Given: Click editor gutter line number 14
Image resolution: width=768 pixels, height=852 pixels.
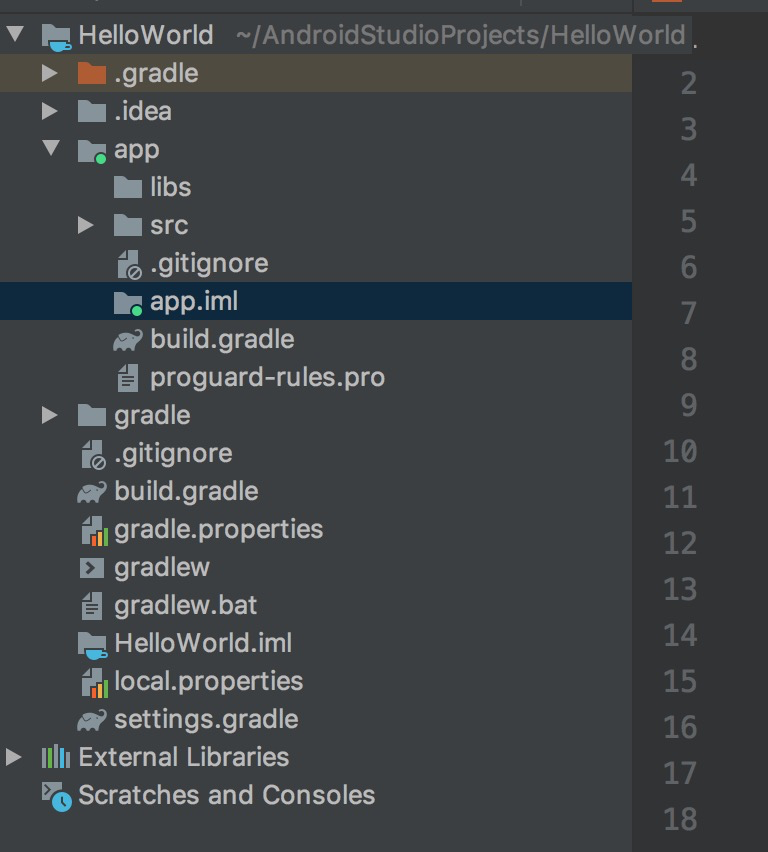Looking at the screenshot, I should tap(680, 635).
